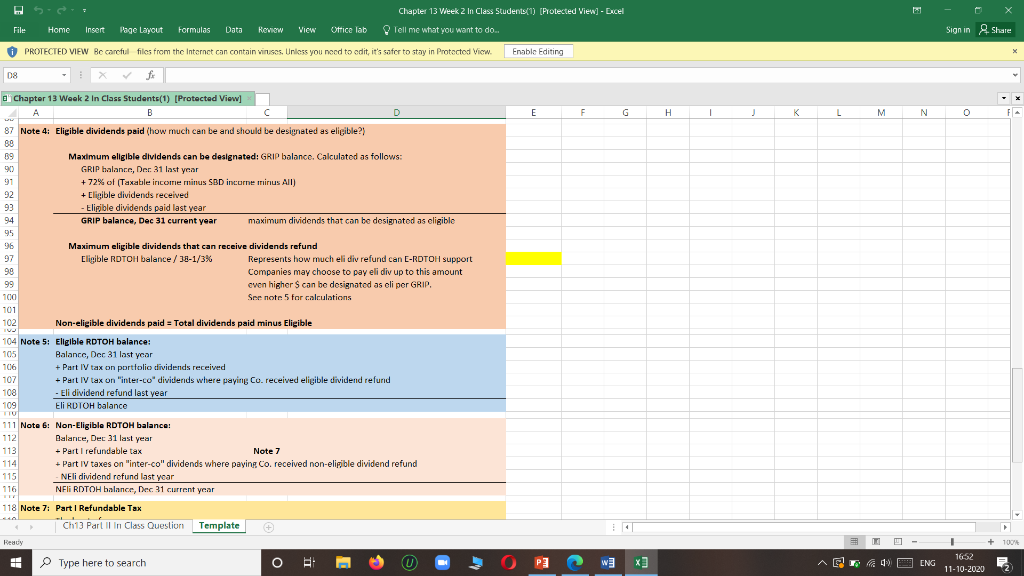The image size is (1024, 576).
Task: Close the Chapter 13 document tab
Action: click(x=248, y=99)
